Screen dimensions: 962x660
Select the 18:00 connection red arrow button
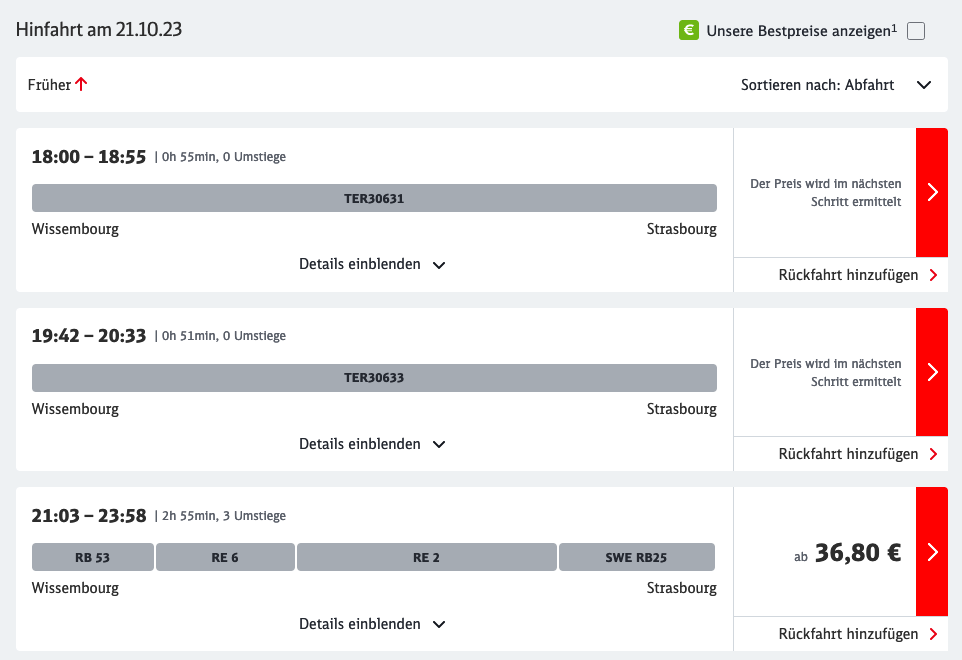point(932,192)
